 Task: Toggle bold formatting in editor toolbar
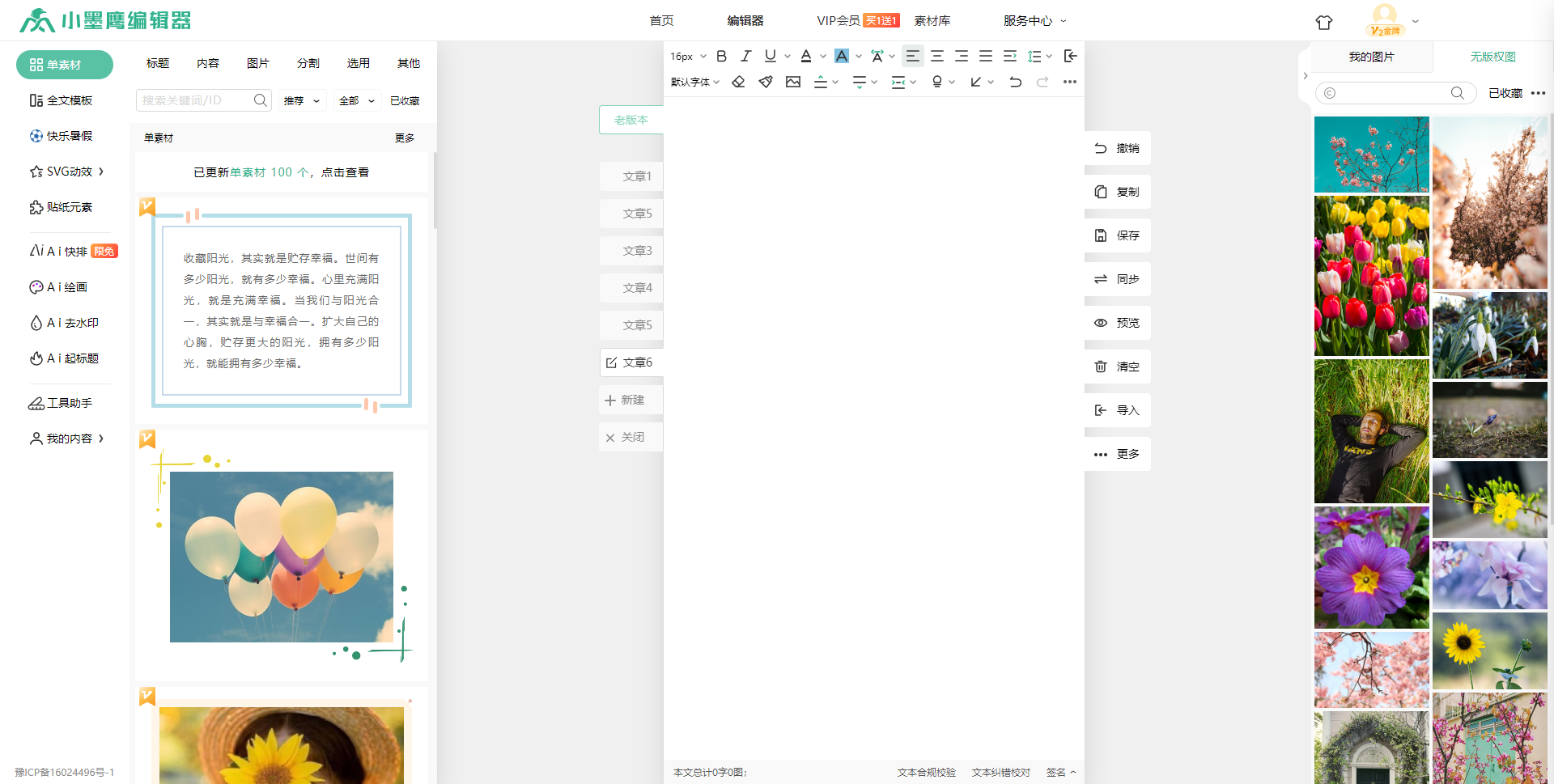pyautogui.click(x=721, y=56)
